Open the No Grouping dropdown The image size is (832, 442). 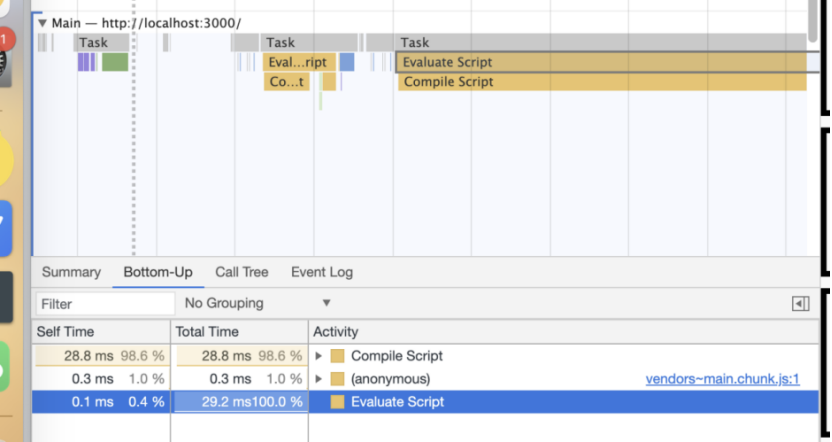point(257,303)
